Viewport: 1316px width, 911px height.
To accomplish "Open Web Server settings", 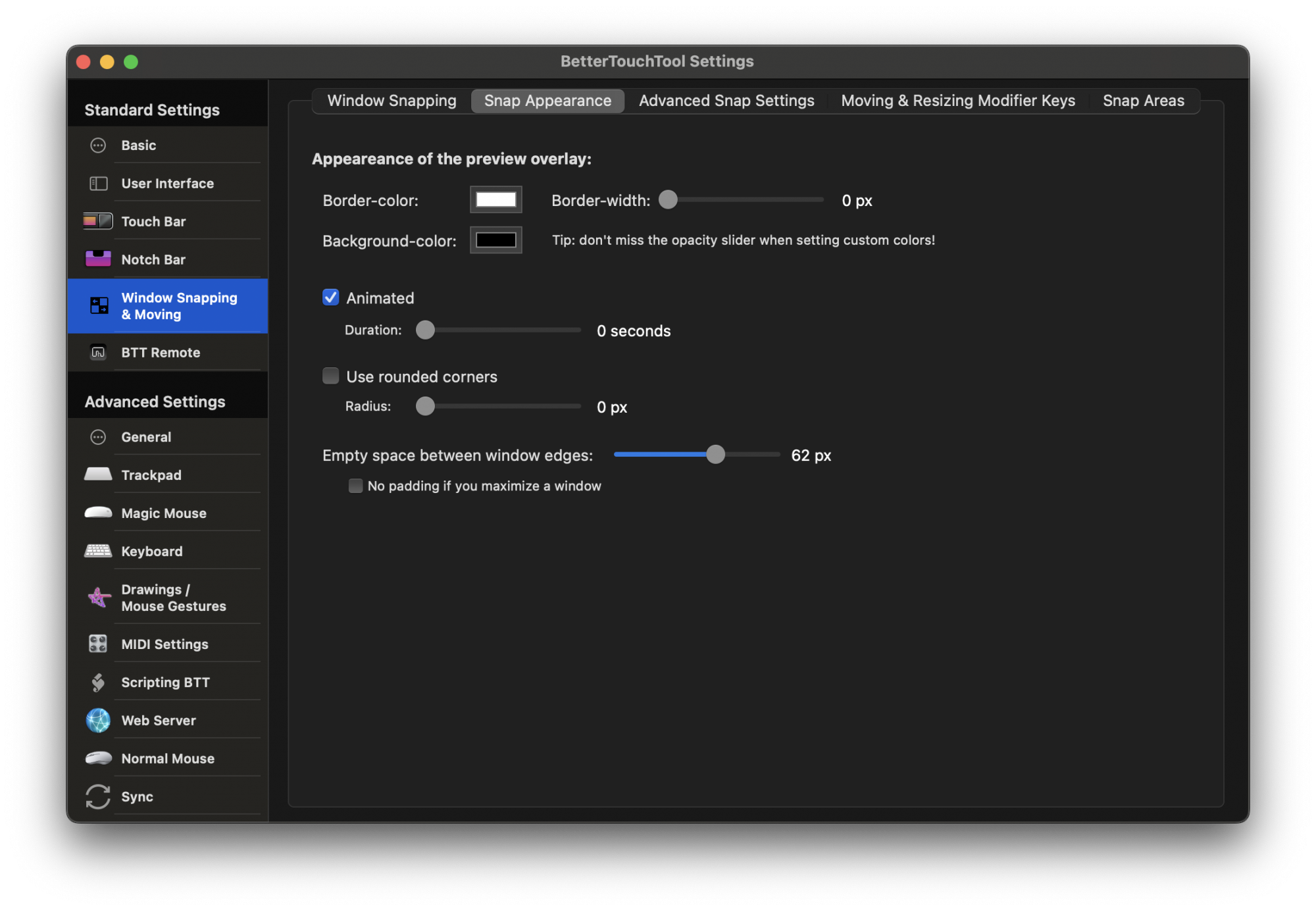I will pyautogui.click(x=167, y=720).
